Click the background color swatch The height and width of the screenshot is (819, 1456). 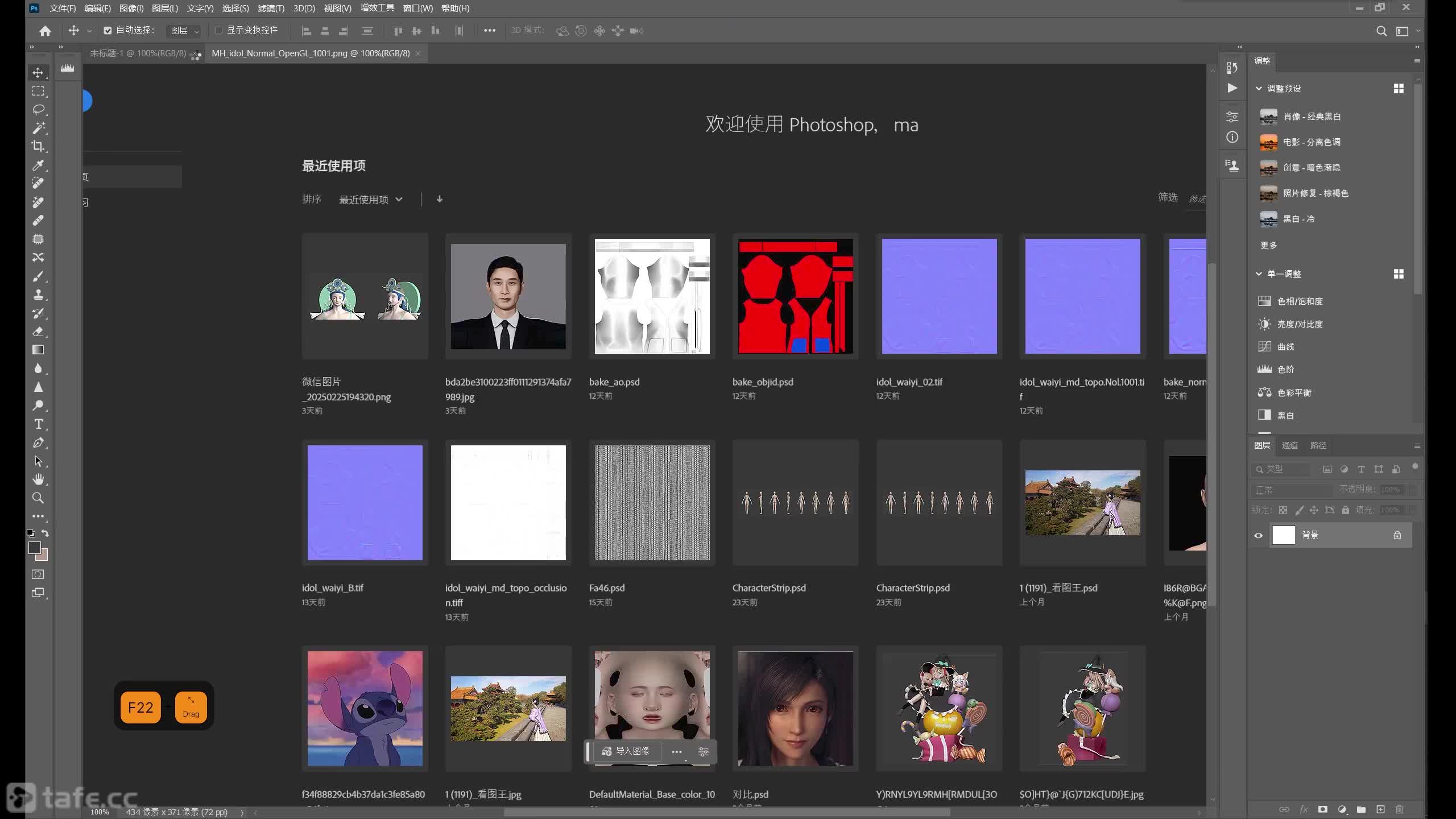44,557
